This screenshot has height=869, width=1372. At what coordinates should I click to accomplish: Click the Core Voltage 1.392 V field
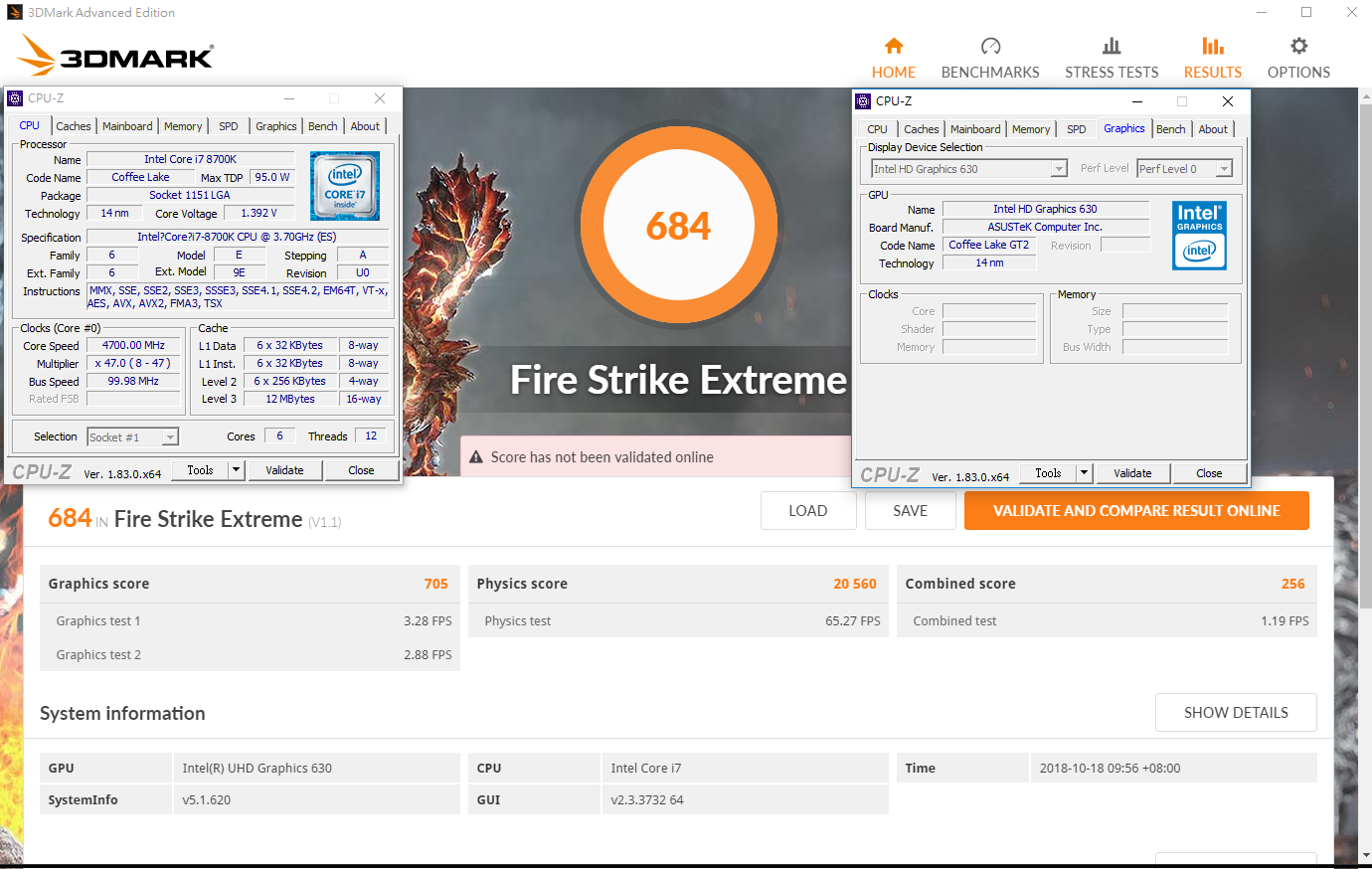coord(258,213)
